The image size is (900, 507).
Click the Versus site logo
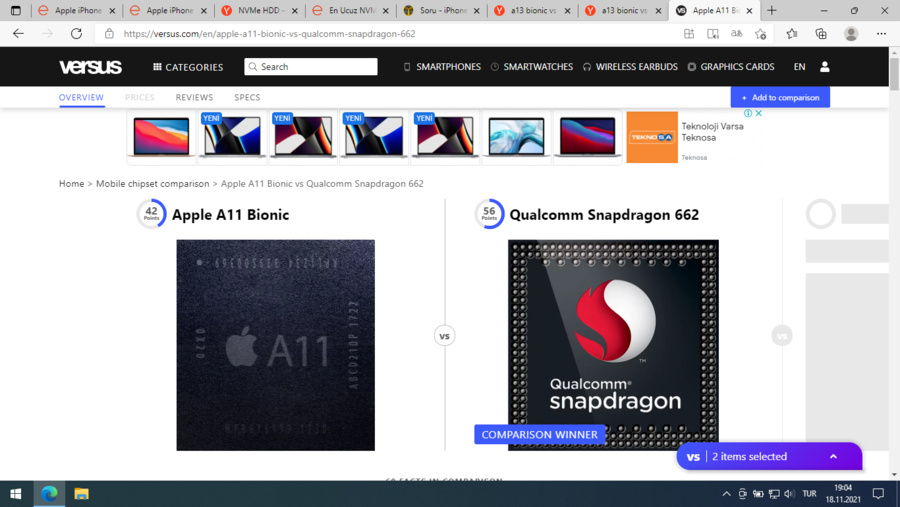(x=90, y=67)
